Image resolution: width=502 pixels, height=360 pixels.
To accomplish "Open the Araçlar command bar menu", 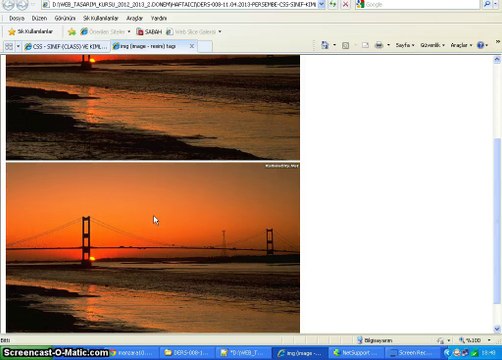I will [x=461, y=45].
